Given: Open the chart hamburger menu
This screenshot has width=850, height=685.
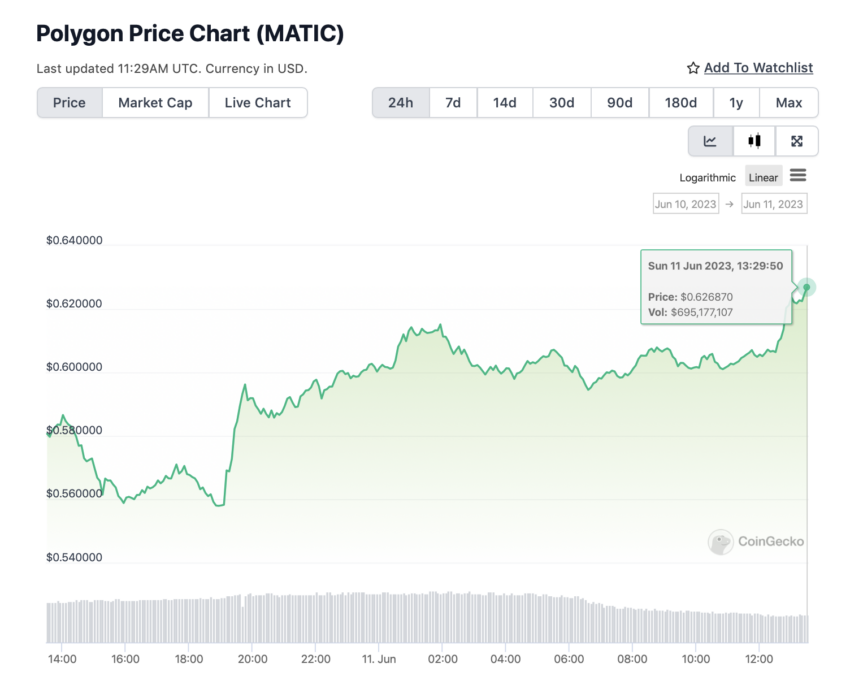Looking at the screenshot, I should tap(797, 176).
